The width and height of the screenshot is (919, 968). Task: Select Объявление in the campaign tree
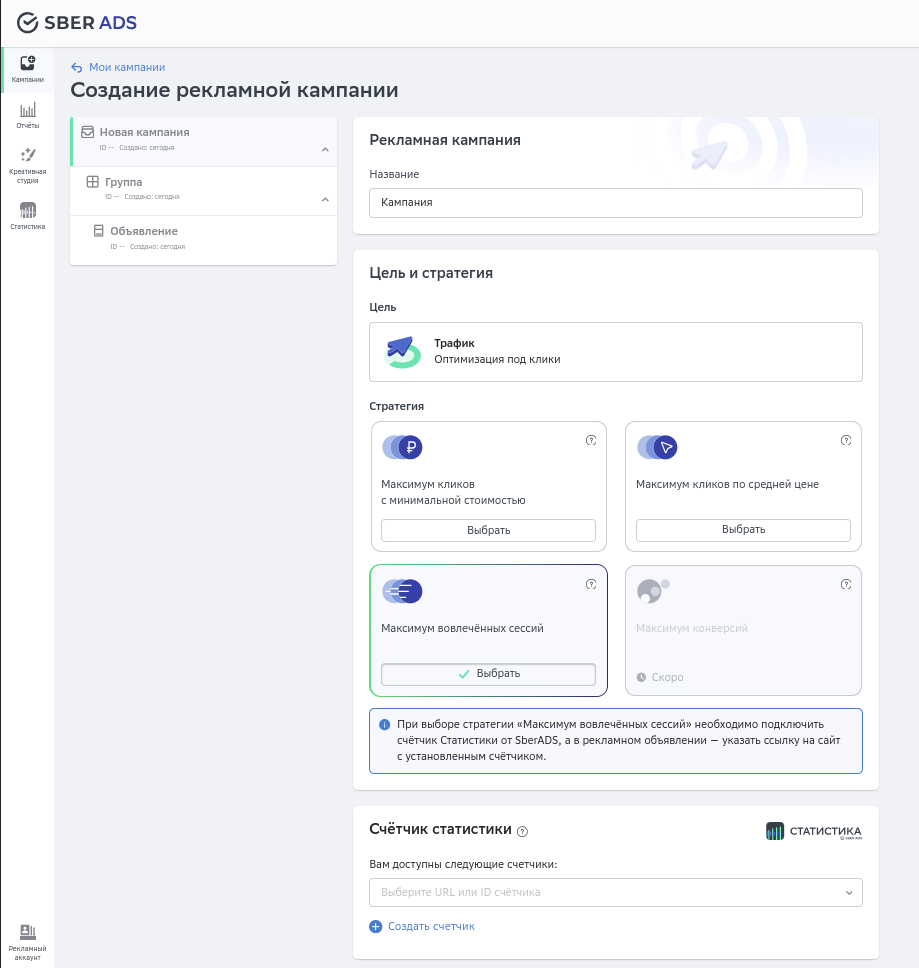coord(143,231)
